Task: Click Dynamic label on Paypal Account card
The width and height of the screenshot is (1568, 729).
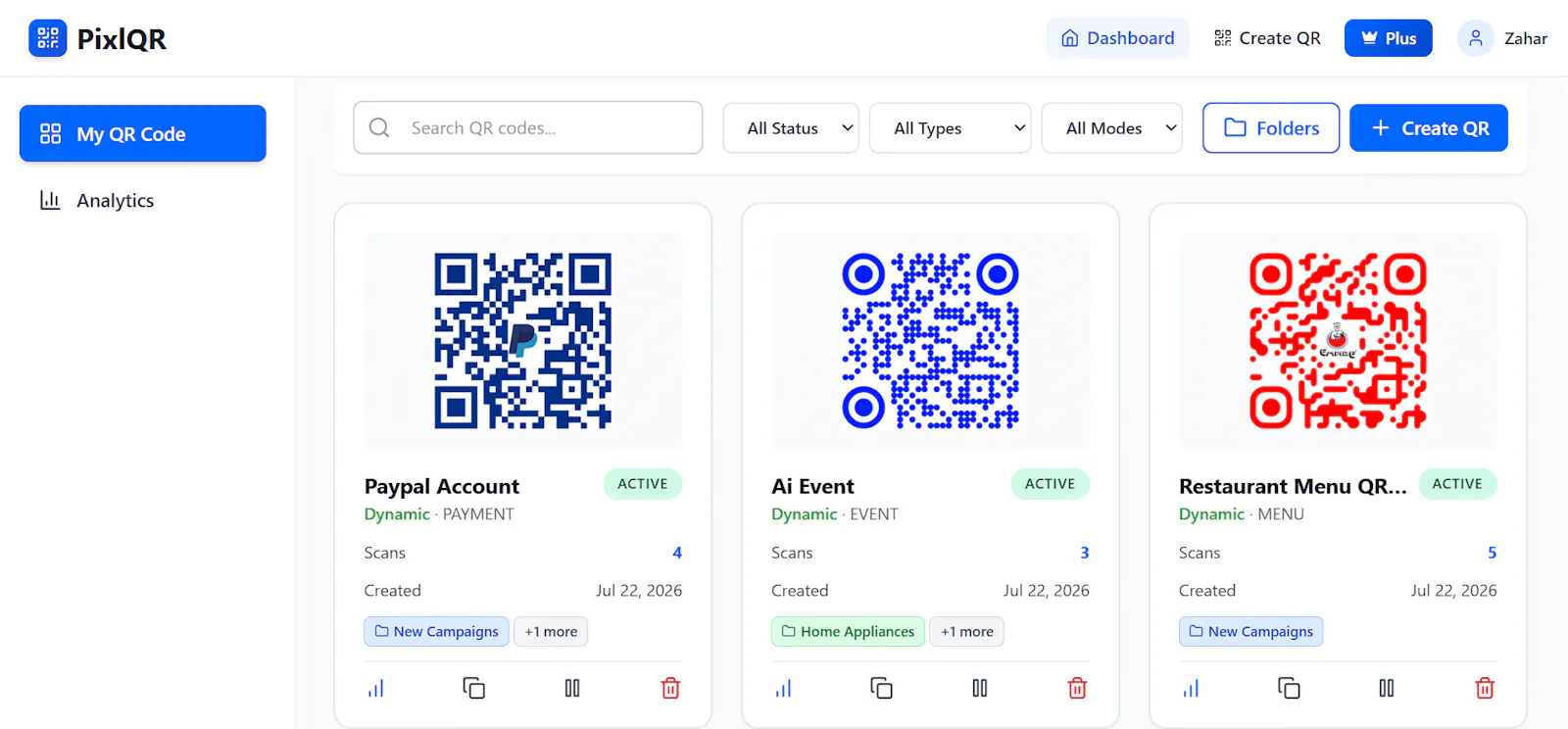Action: 397,514
